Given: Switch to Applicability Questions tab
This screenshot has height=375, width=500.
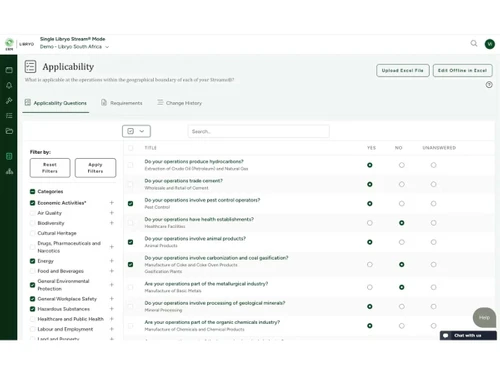Looking at the screenshot, I should 56,103.
